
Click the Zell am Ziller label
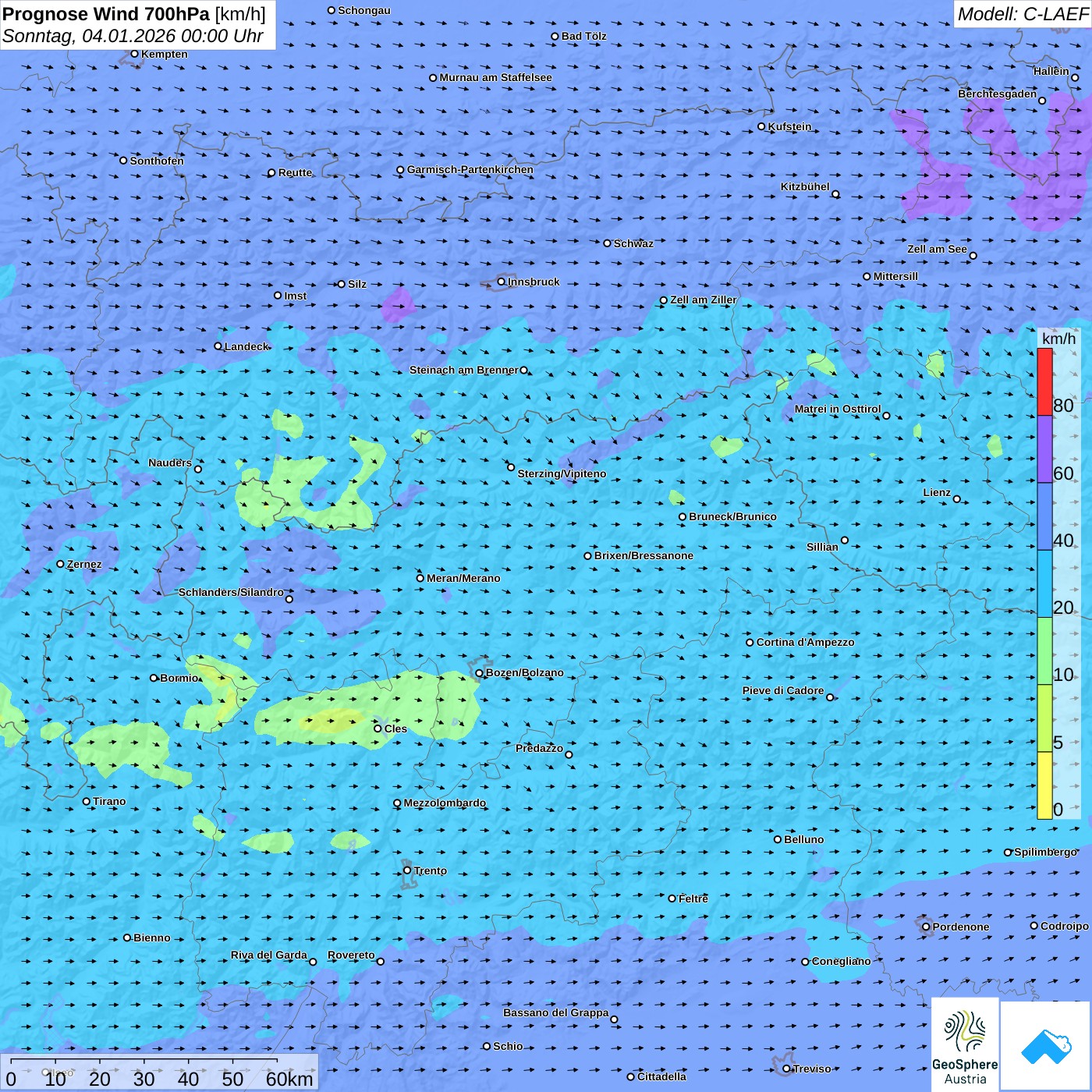703,300
